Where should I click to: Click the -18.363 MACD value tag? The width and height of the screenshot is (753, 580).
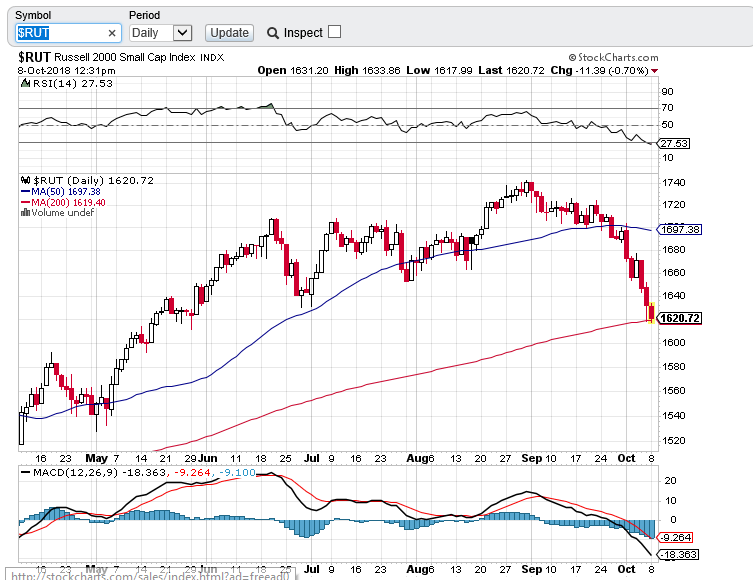click(678, 555)
